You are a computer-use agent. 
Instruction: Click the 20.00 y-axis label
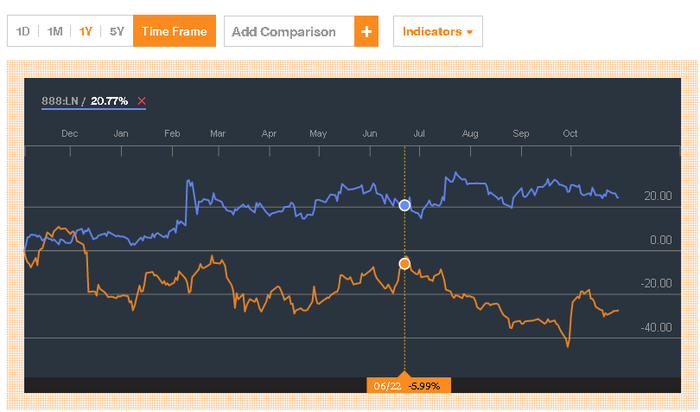pyautogui.click(x=658, y=196)
